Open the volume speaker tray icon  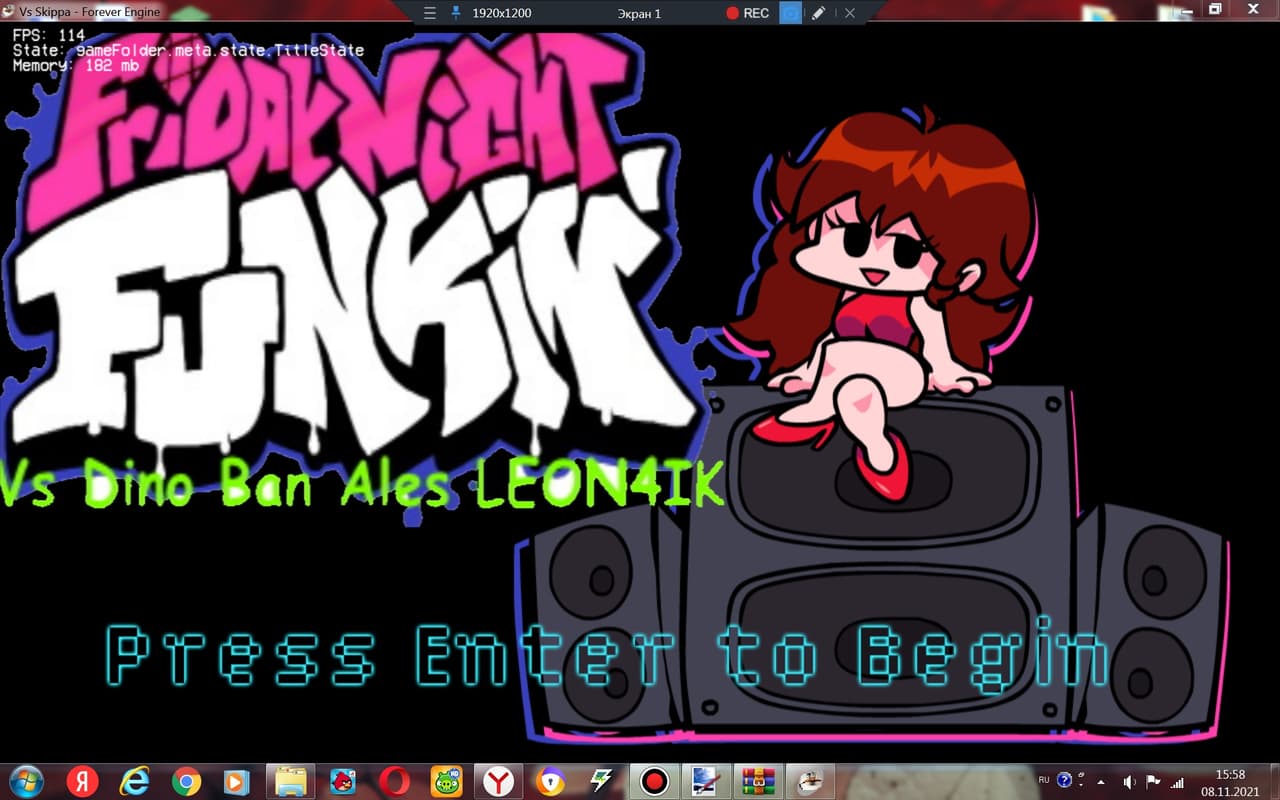tap(1129, 781)
